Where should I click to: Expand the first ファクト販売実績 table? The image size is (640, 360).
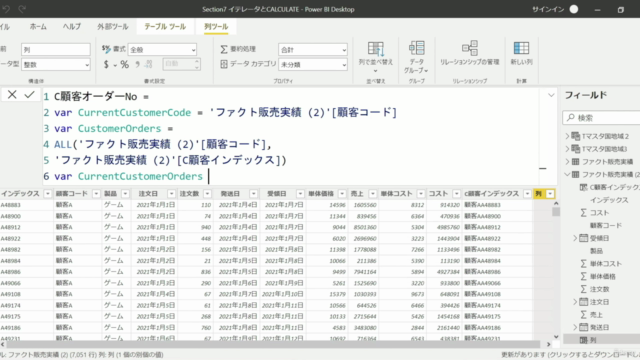(567, 162)
